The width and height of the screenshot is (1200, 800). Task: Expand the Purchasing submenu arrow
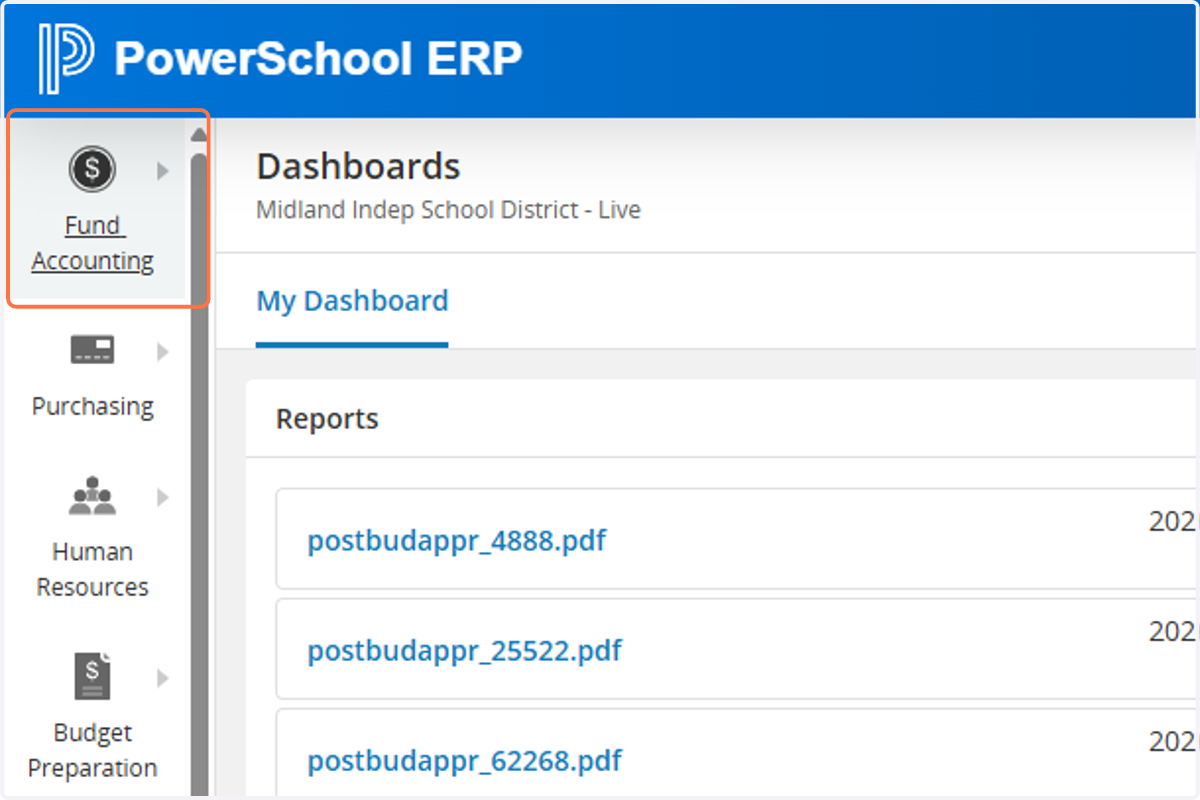coord(163,352)
